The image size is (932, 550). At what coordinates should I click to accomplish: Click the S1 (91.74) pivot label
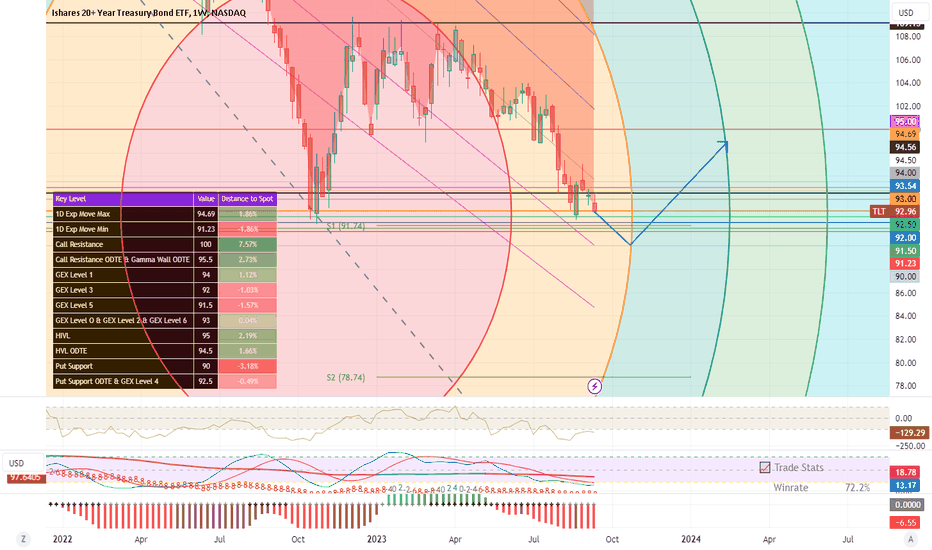(x=346, y=226)
